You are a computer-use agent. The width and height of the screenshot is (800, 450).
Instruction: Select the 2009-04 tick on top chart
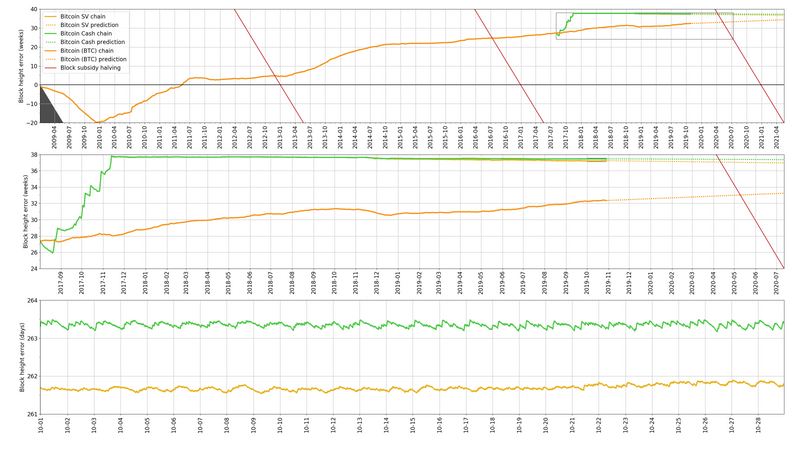pyautogui.click(x=55, y=138)
